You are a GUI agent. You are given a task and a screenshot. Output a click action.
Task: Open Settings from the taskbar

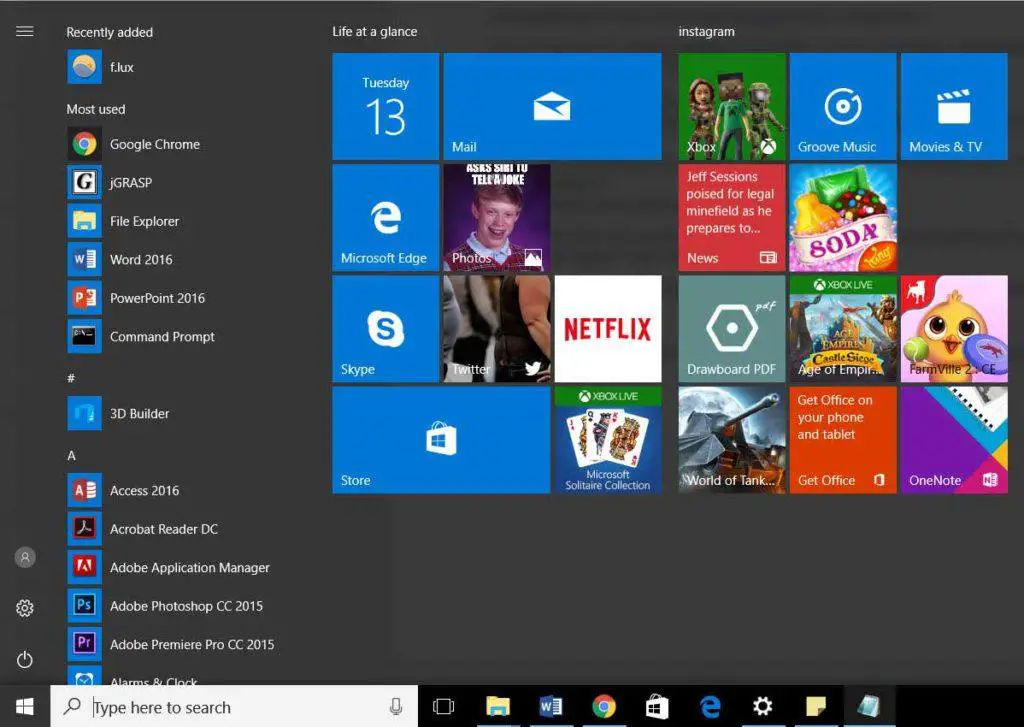(763, 706)
